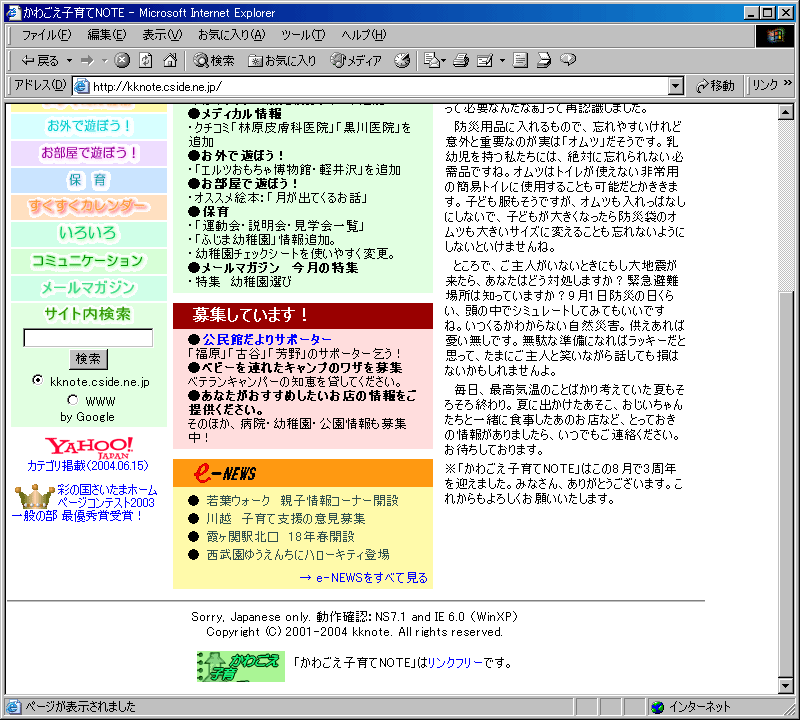
Task: Expand the Links (リンク) toolbar chevron
Action: (x=788, y=83)
